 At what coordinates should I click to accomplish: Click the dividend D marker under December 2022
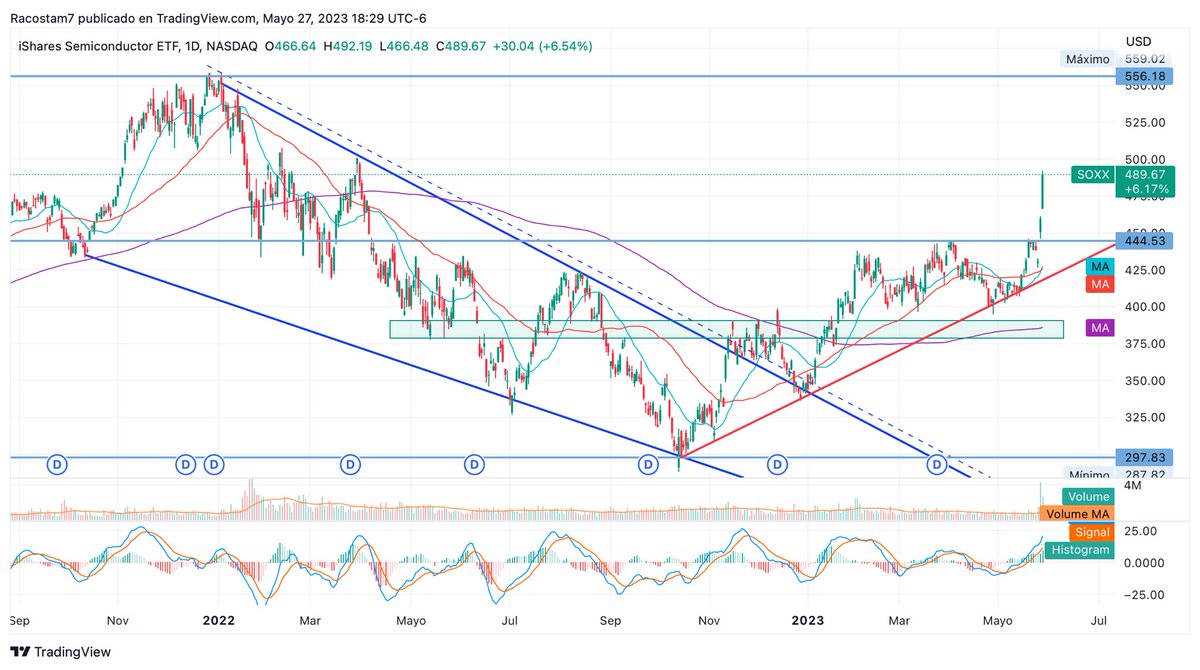[x=778, y=464]
